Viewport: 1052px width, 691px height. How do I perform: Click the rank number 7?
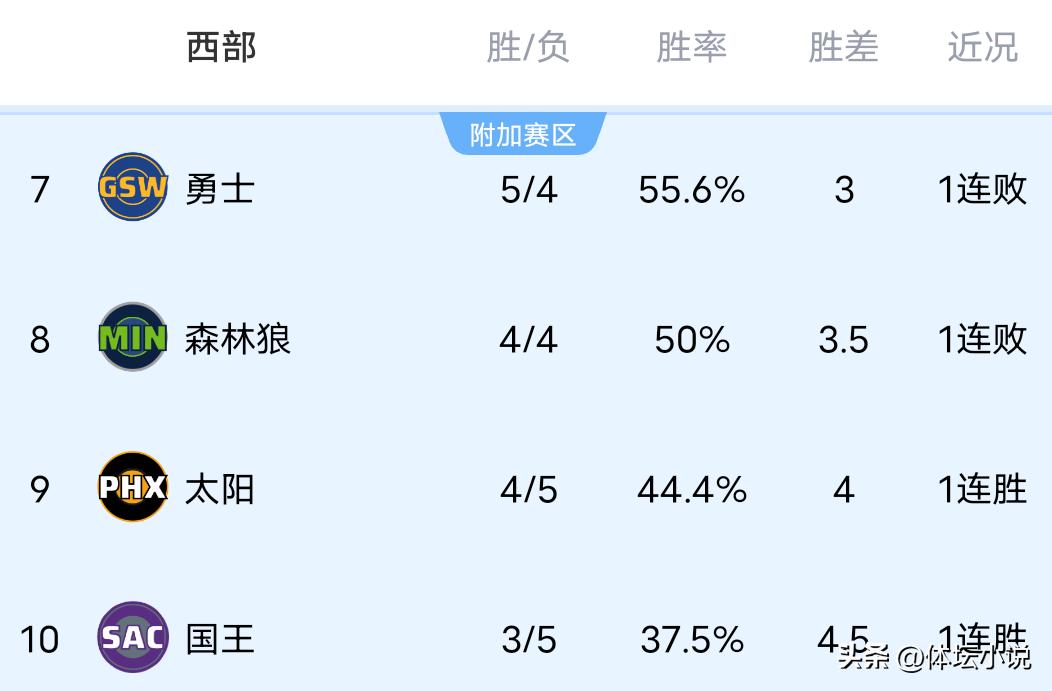pyautogui.click(x=39, y=189)
